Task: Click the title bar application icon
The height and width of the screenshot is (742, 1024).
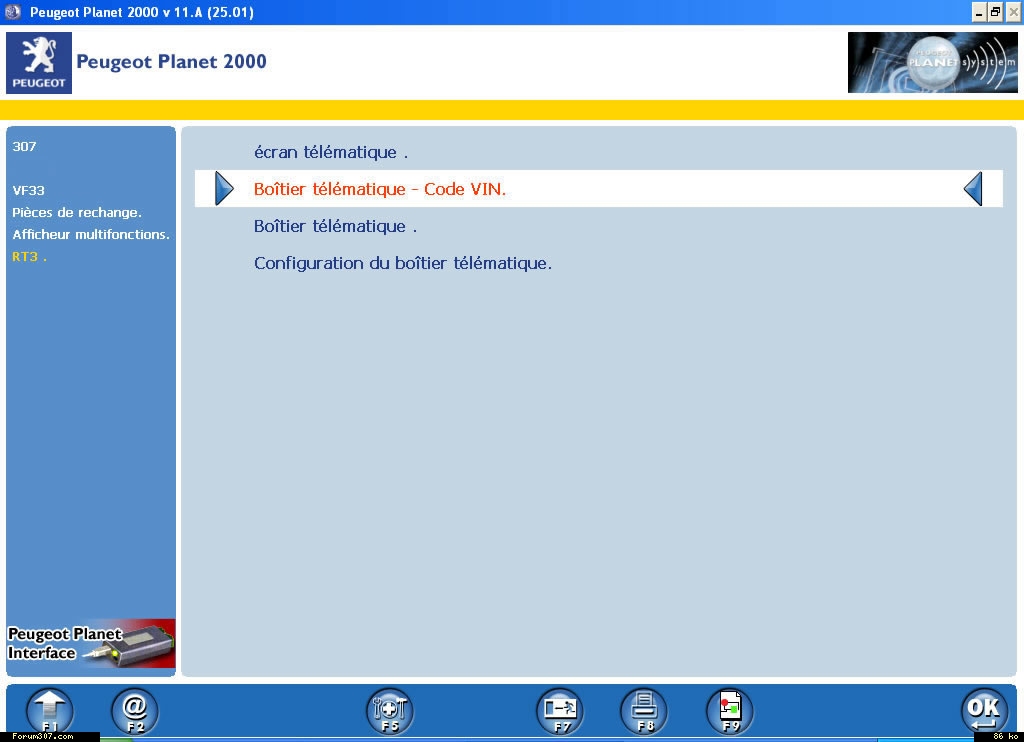Action: [x=12, y=12]
